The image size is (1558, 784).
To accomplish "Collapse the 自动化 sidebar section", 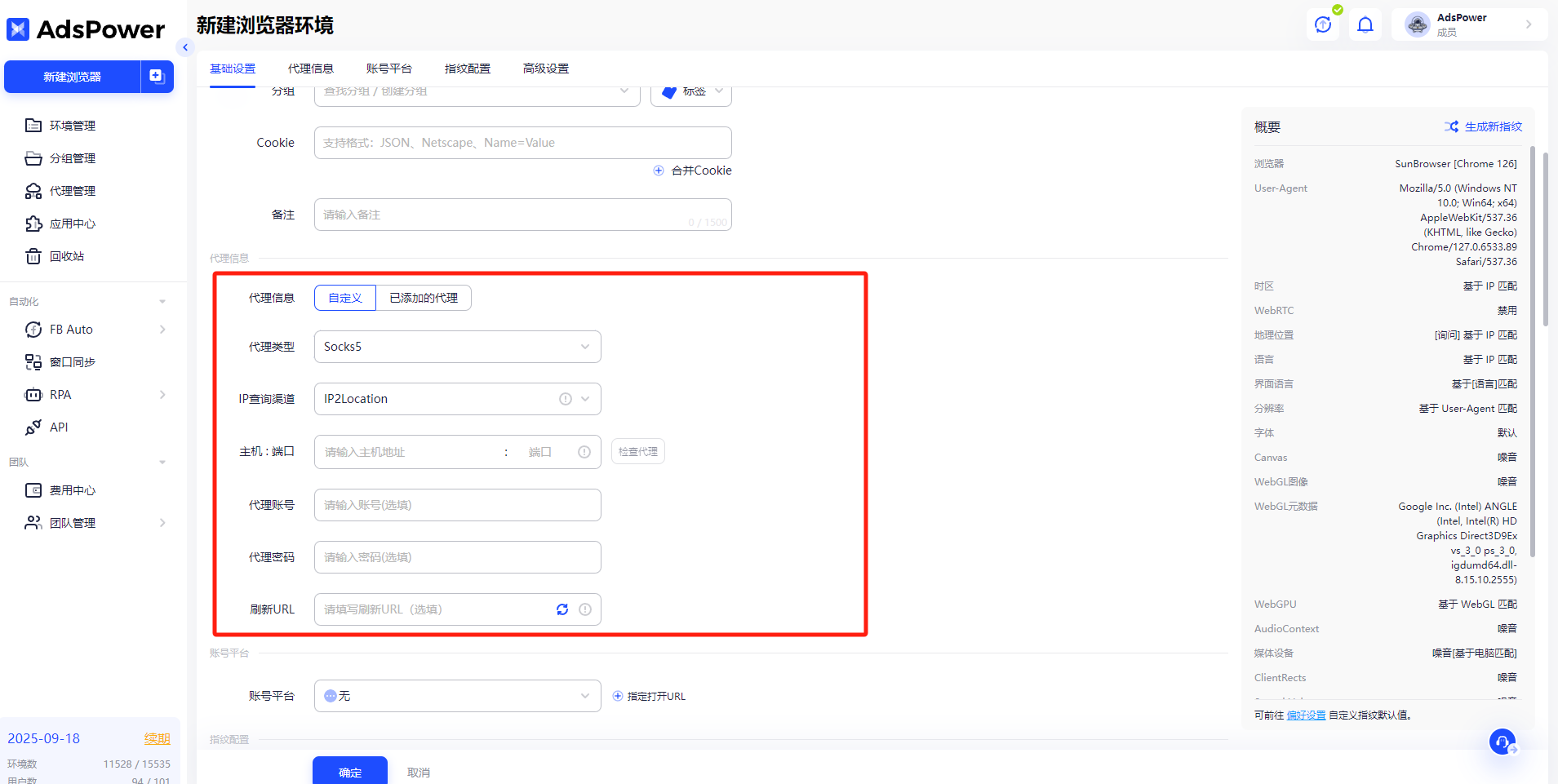I will click(162, 302).
